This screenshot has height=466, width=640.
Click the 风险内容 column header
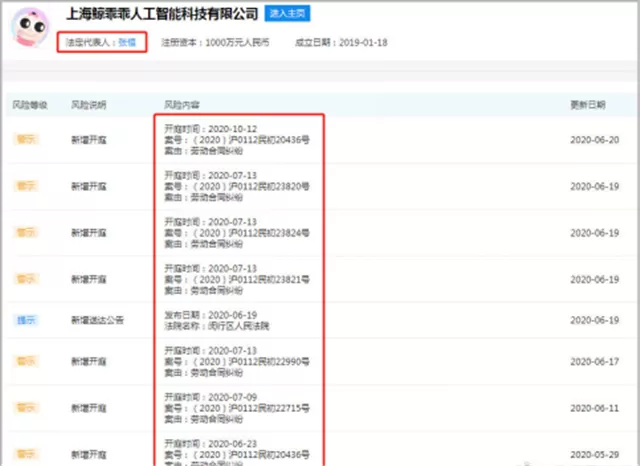point(182,105)
